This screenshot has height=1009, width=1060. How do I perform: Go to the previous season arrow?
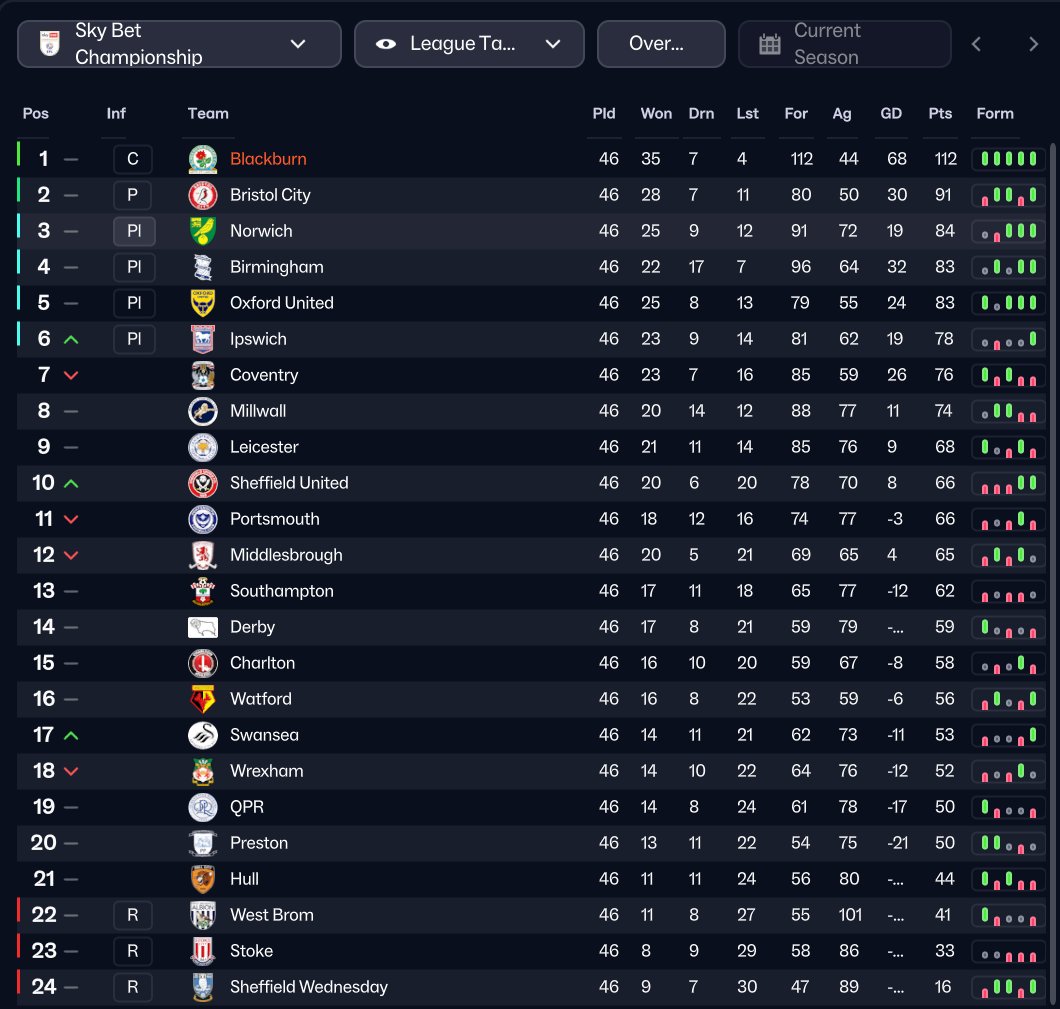tap(976, 44)
